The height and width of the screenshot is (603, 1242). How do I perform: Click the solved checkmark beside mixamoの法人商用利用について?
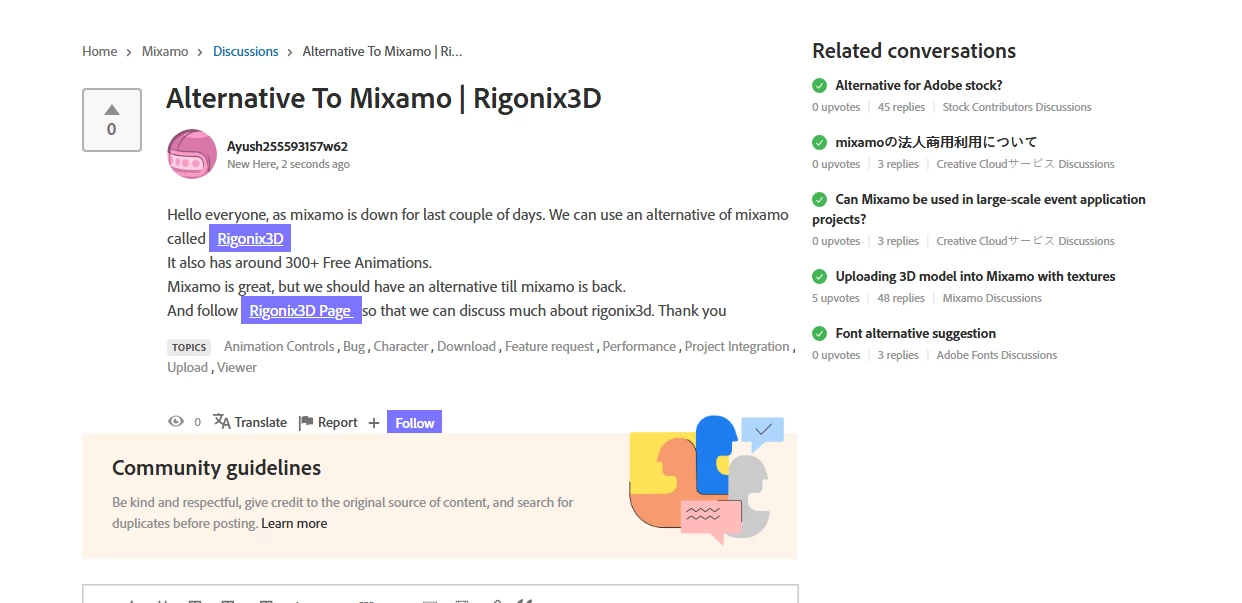point(820,143)
